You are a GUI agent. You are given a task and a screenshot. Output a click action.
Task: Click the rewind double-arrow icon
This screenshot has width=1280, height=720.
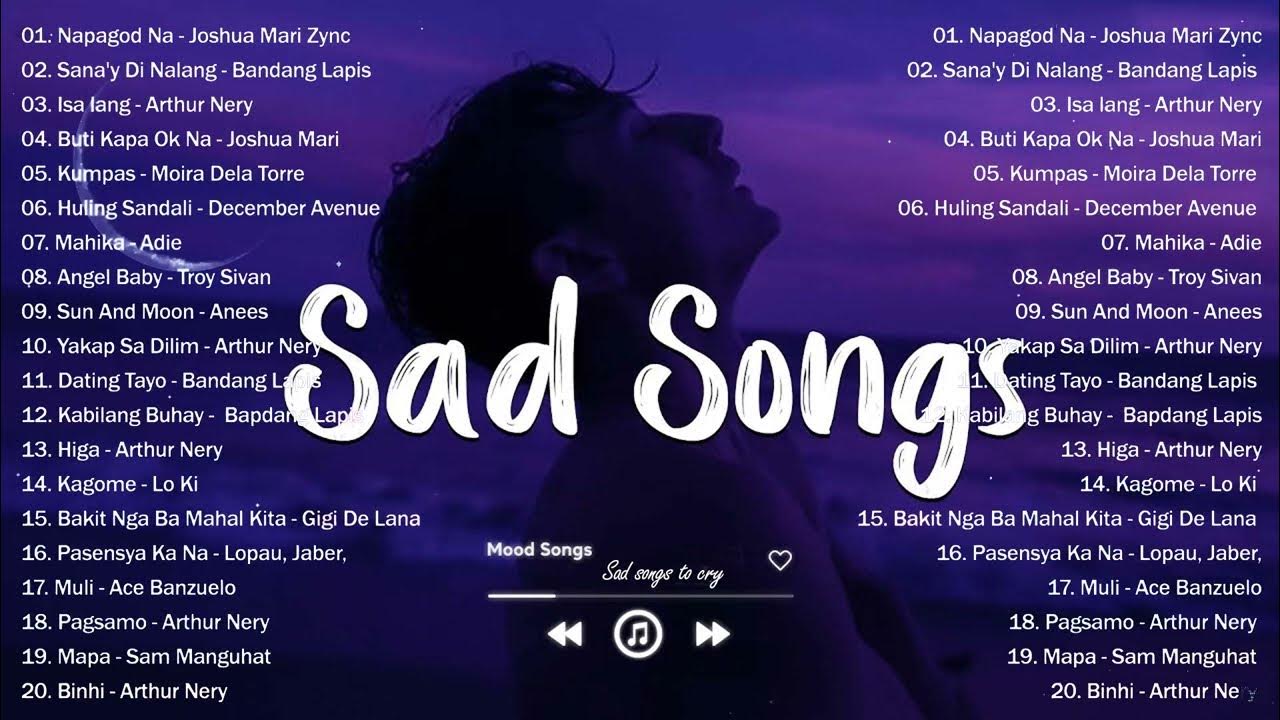[x=565, y=633]
